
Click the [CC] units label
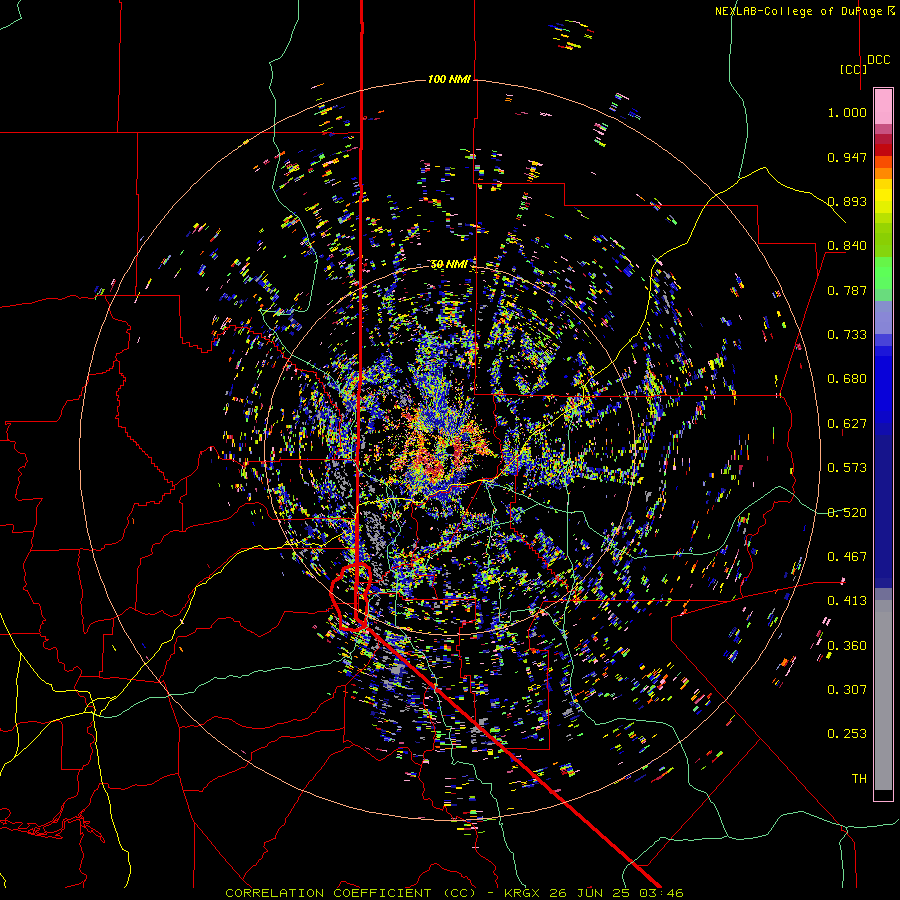[x=853, y=69]
